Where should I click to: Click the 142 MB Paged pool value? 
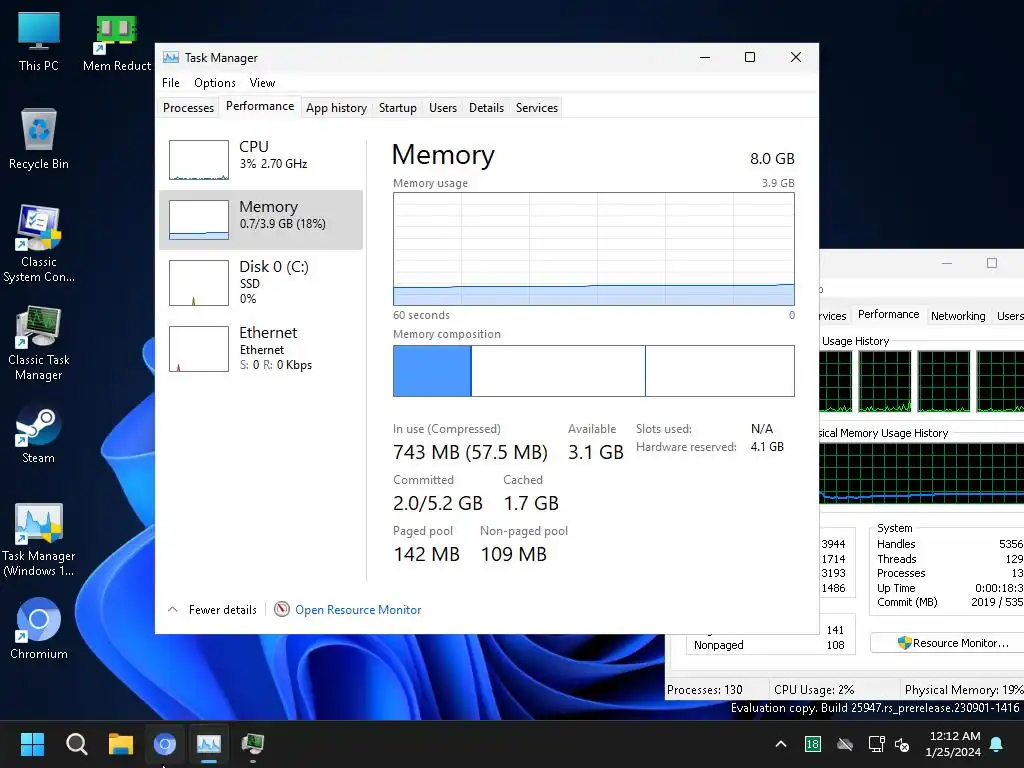tap(426, 554)
